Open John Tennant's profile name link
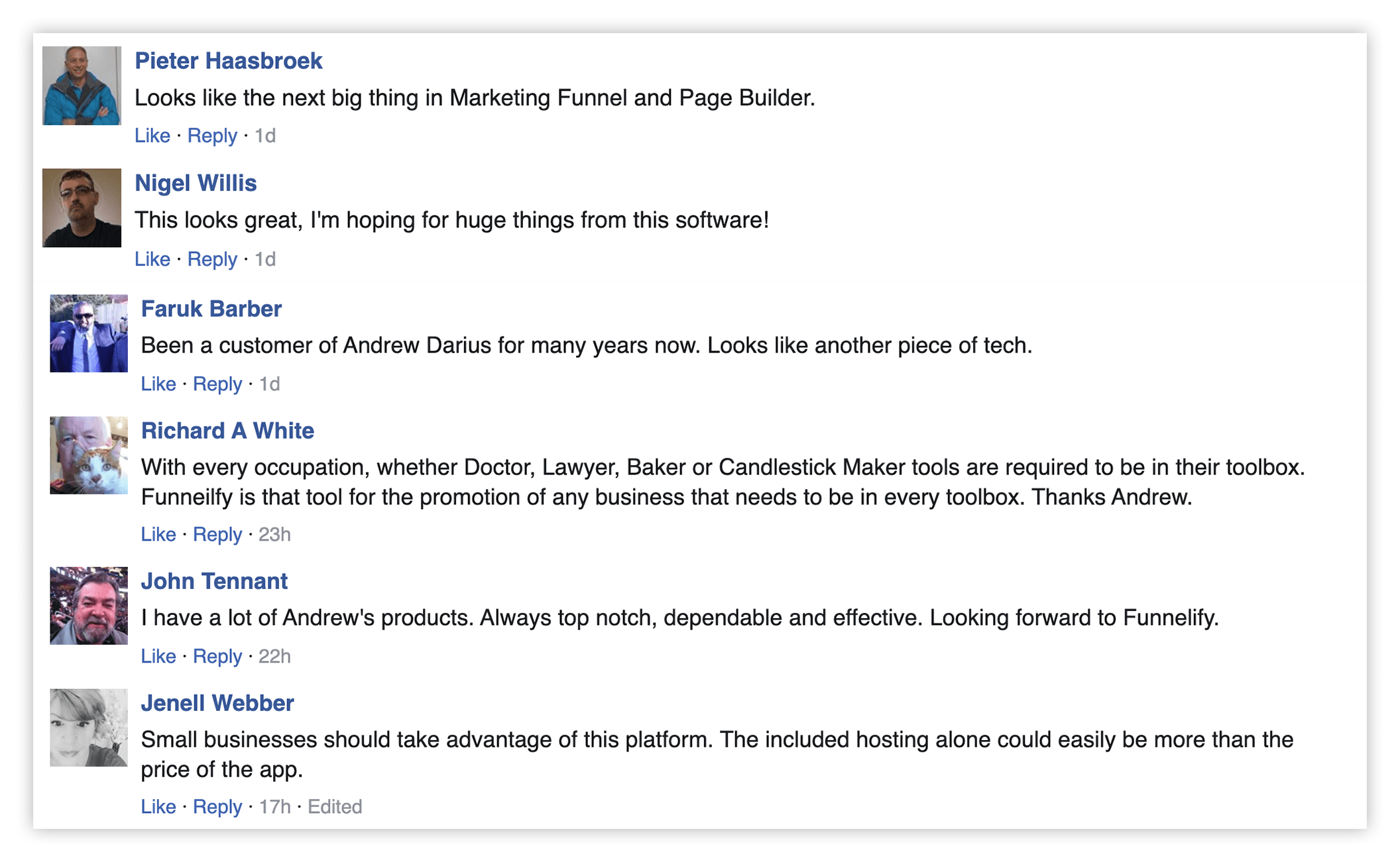 [214, 581]
